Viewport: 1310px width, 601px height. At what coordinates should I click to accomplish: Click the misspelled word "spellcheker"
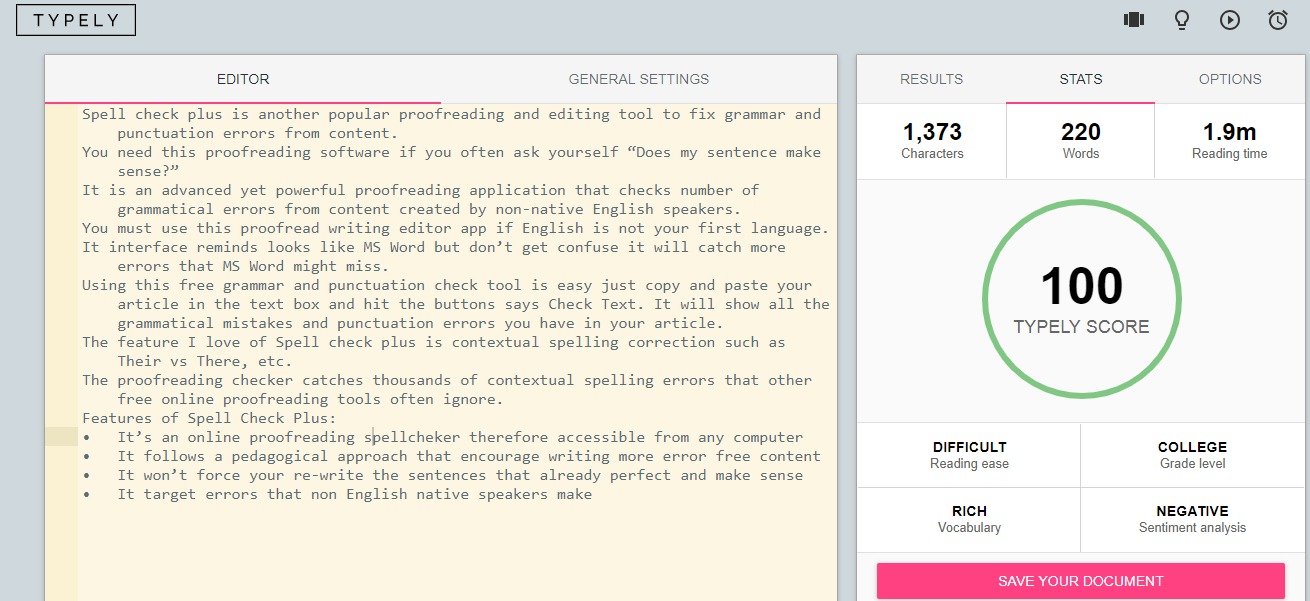click(x=412, y=437)
